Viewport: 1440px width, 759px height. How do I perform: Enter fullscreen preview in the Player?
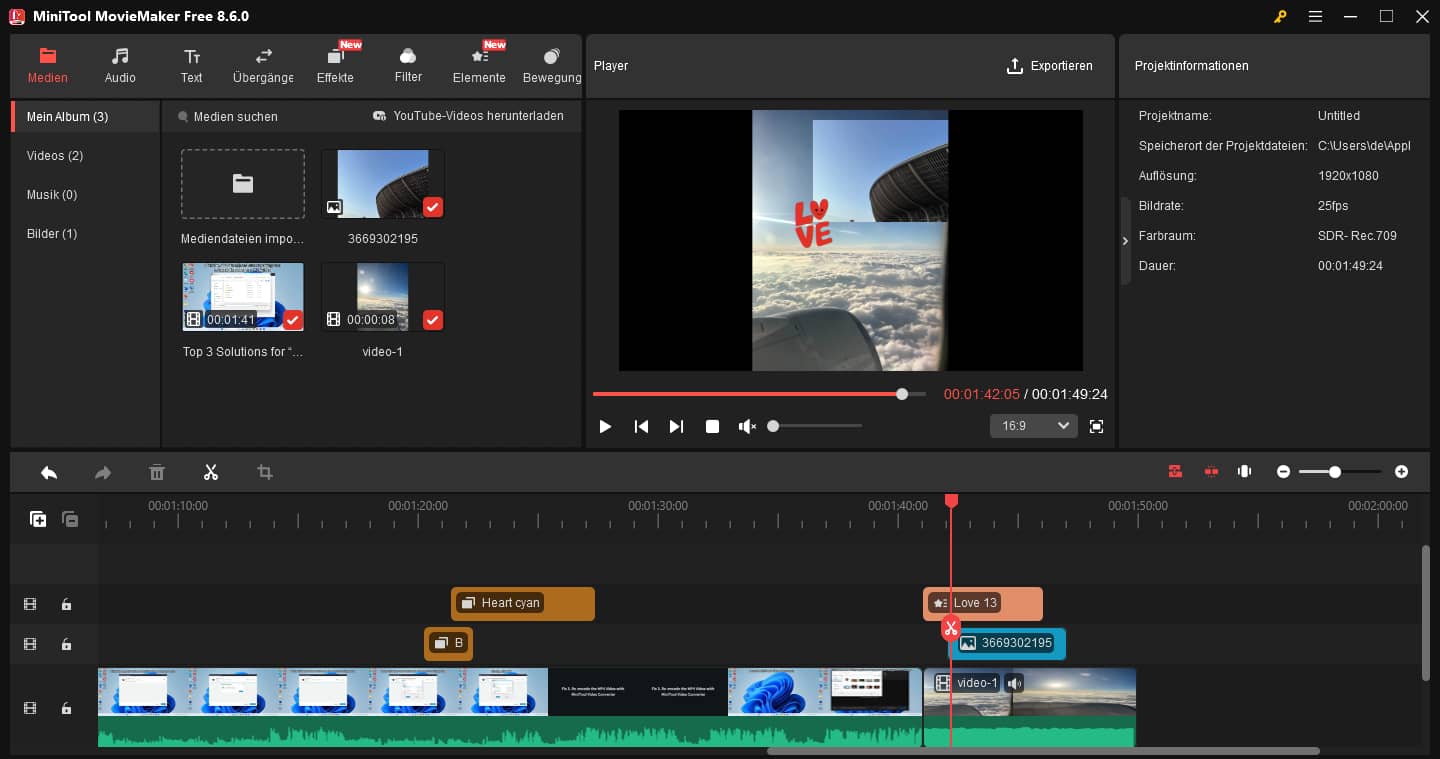click(x=1096, y=425)
